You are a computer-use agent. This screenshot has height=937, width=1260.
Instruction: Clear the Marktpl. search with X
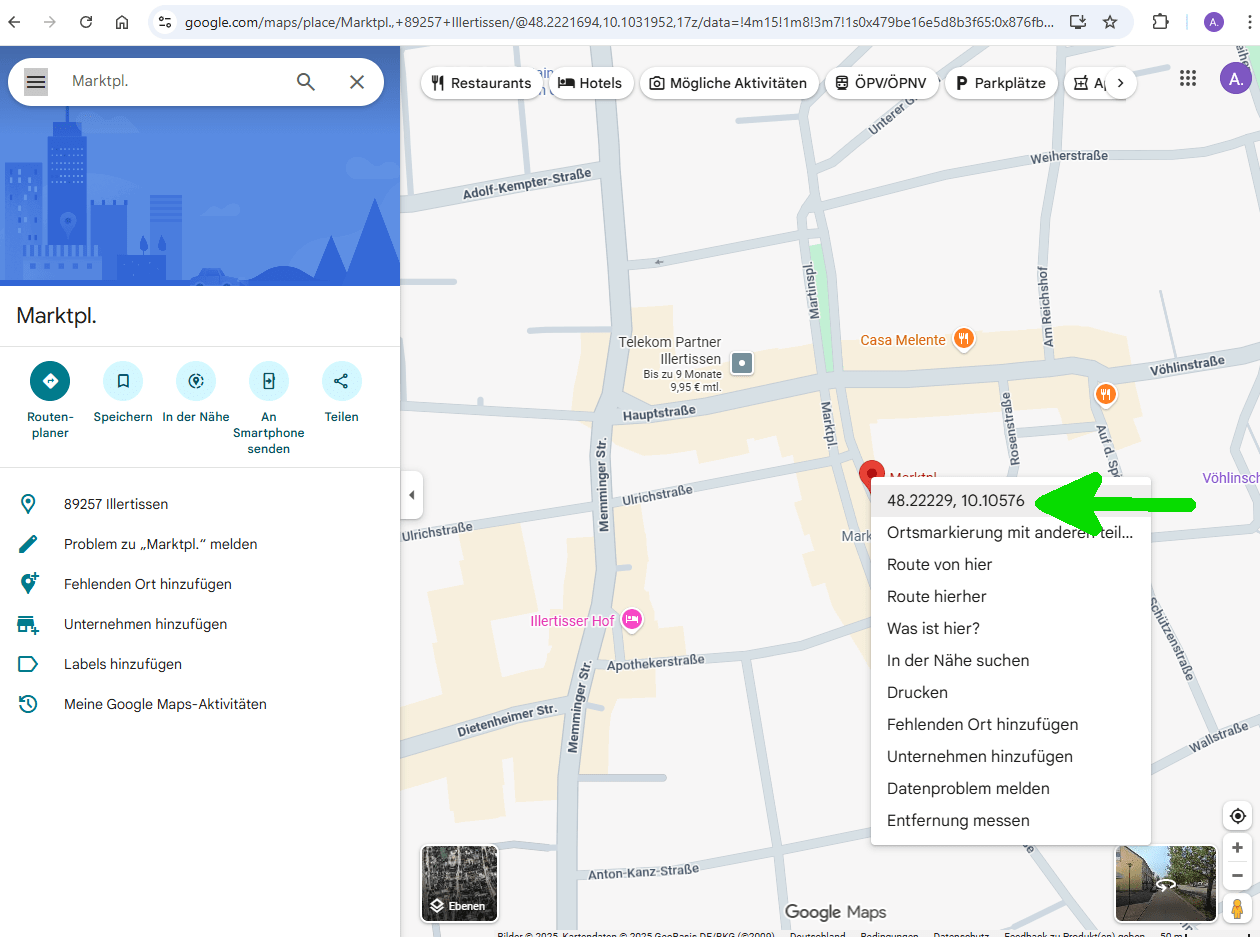point(357,82)
